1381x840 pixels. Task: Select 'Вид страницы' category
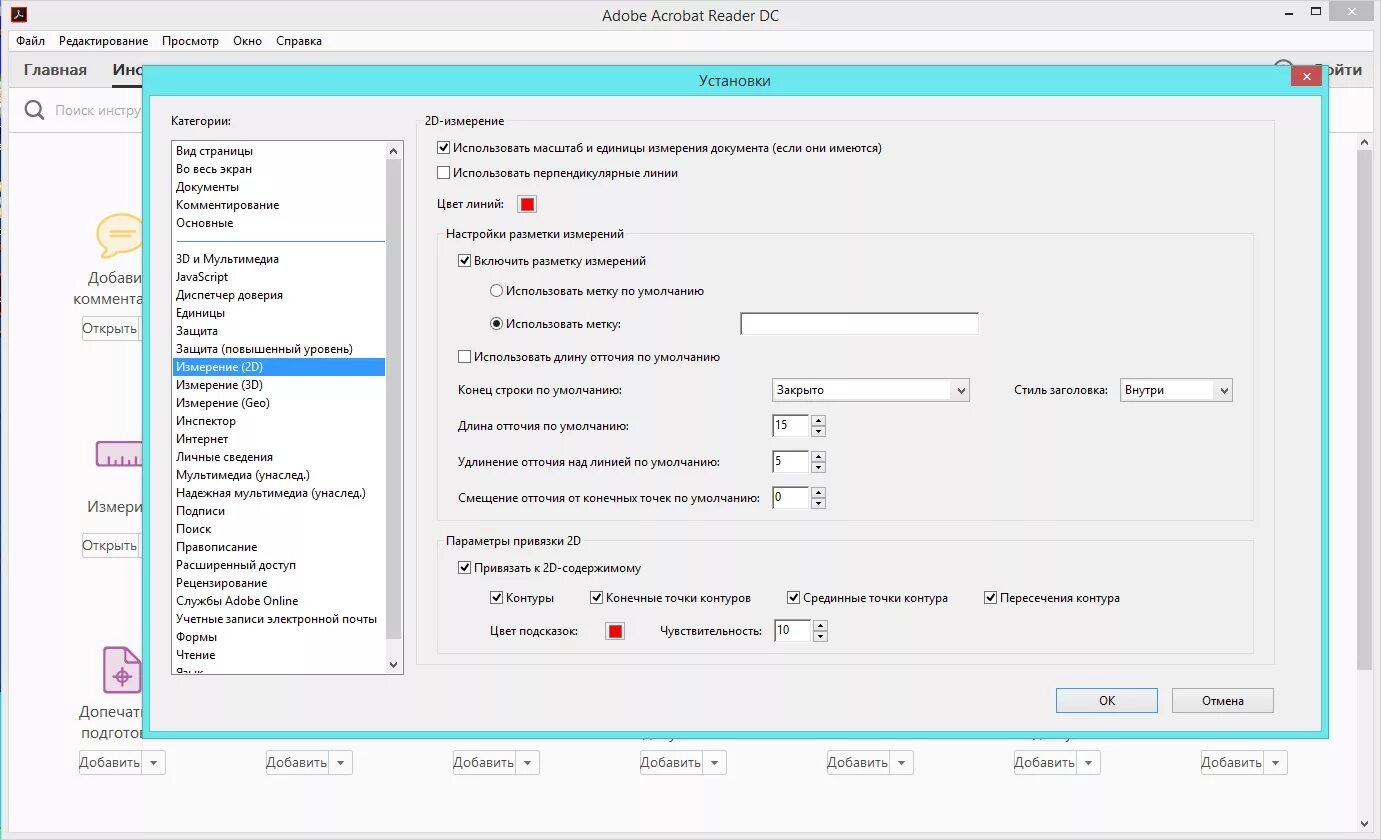215,151
